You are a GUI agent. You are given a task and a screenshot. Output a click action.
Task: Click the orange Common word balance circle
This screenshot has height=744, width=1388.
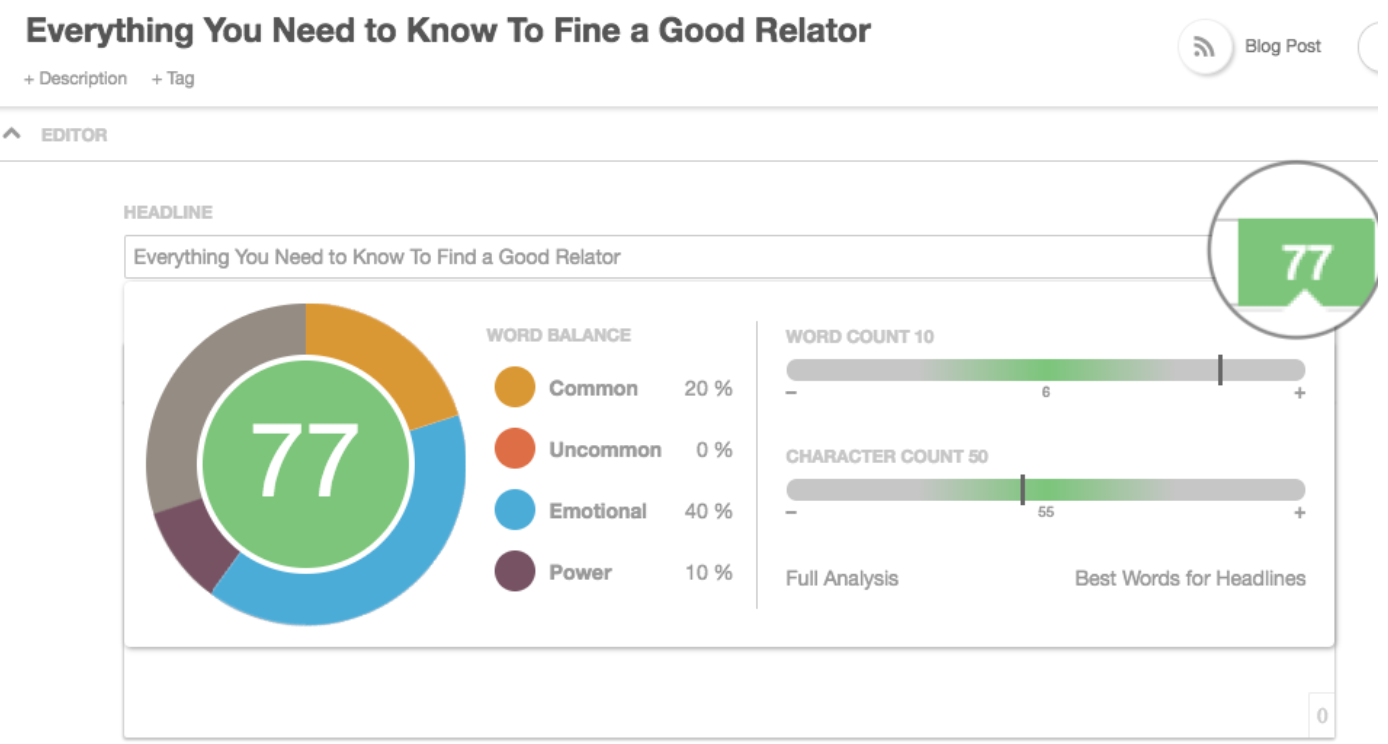tap(515, 388)
